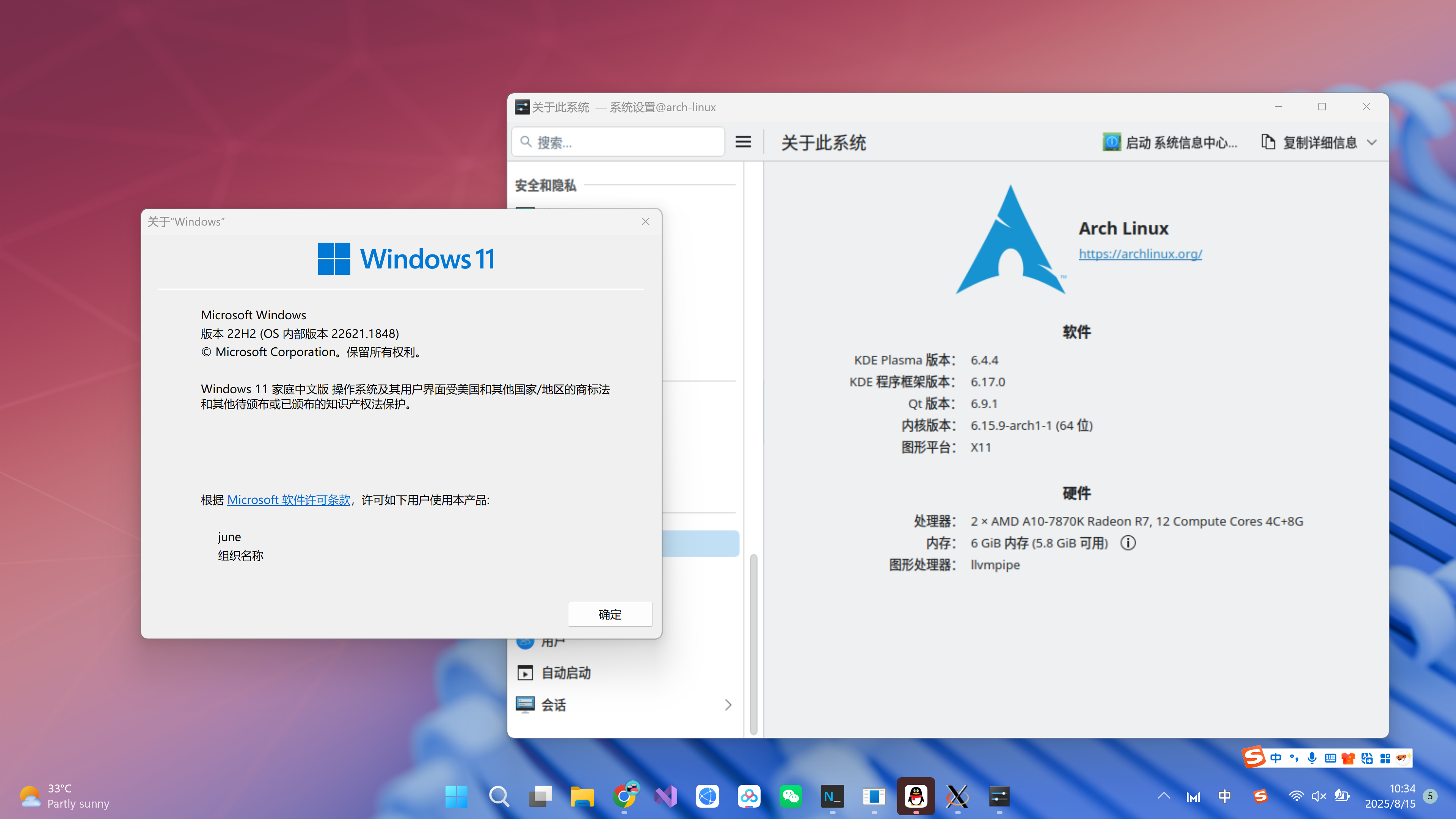Image resolution: width=1456 pixels, height=819 pixels.
Task: Open Task View on taskbar
Action: coord(540,796)
